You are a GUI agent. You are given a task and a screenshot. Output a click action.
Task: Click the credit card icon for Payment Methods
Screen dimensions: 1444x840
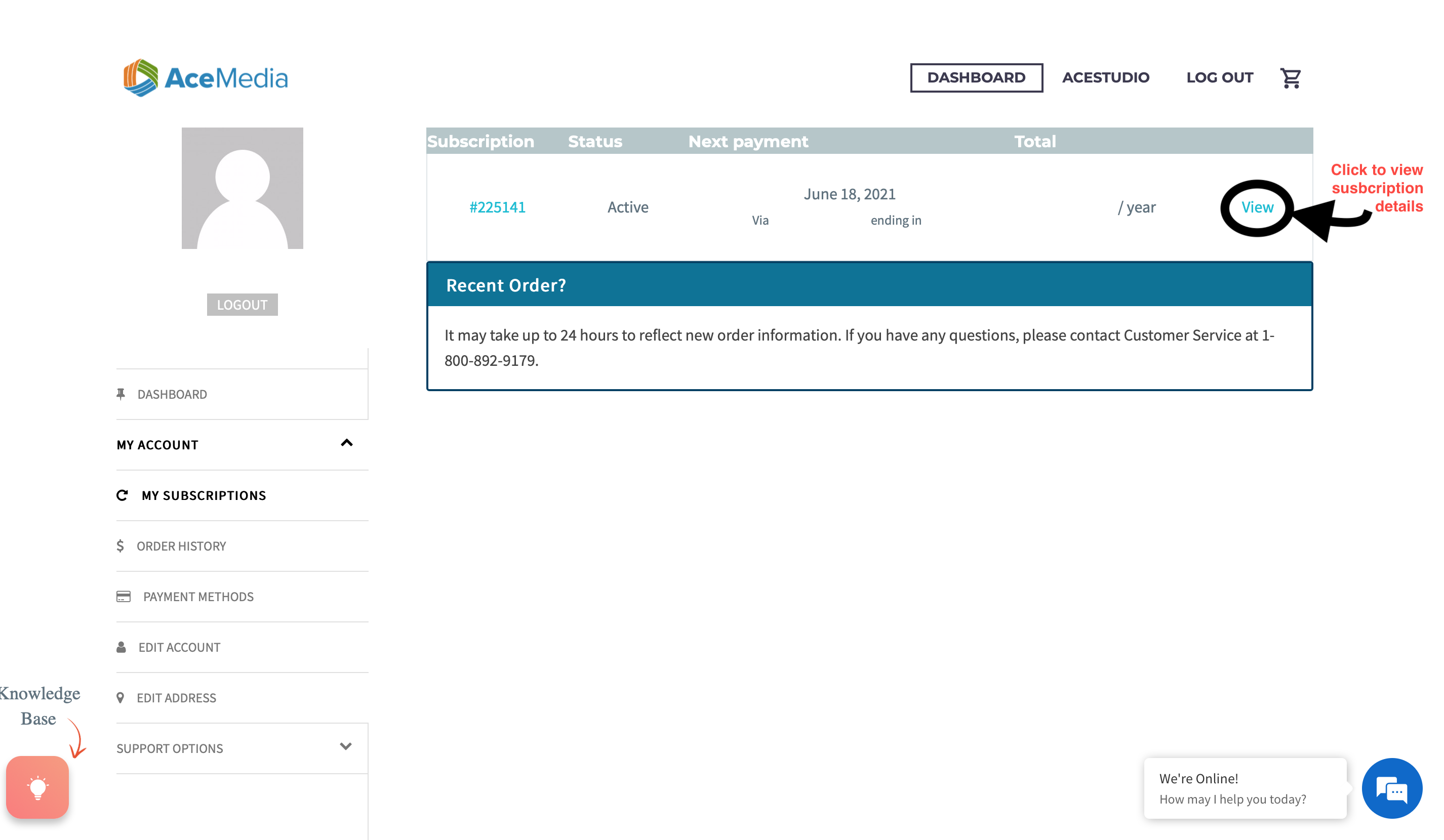pos(123,597)
